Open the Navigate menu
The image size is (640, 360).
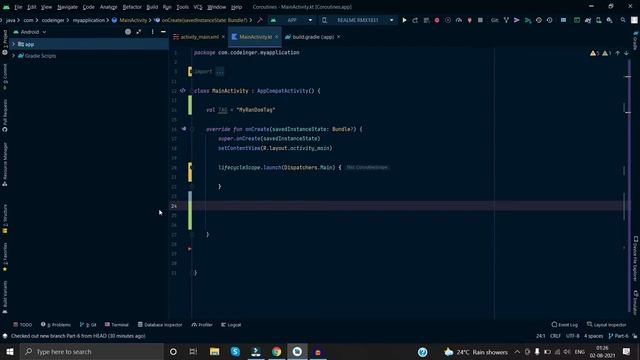tap(67, 7)
